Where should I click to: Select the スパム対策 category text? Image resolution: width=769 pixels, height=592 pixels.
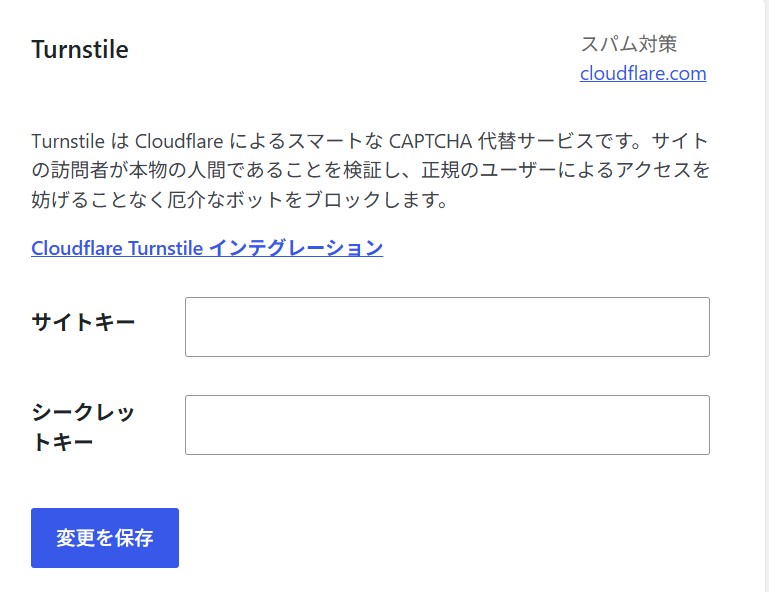click(x=629, y=44)
